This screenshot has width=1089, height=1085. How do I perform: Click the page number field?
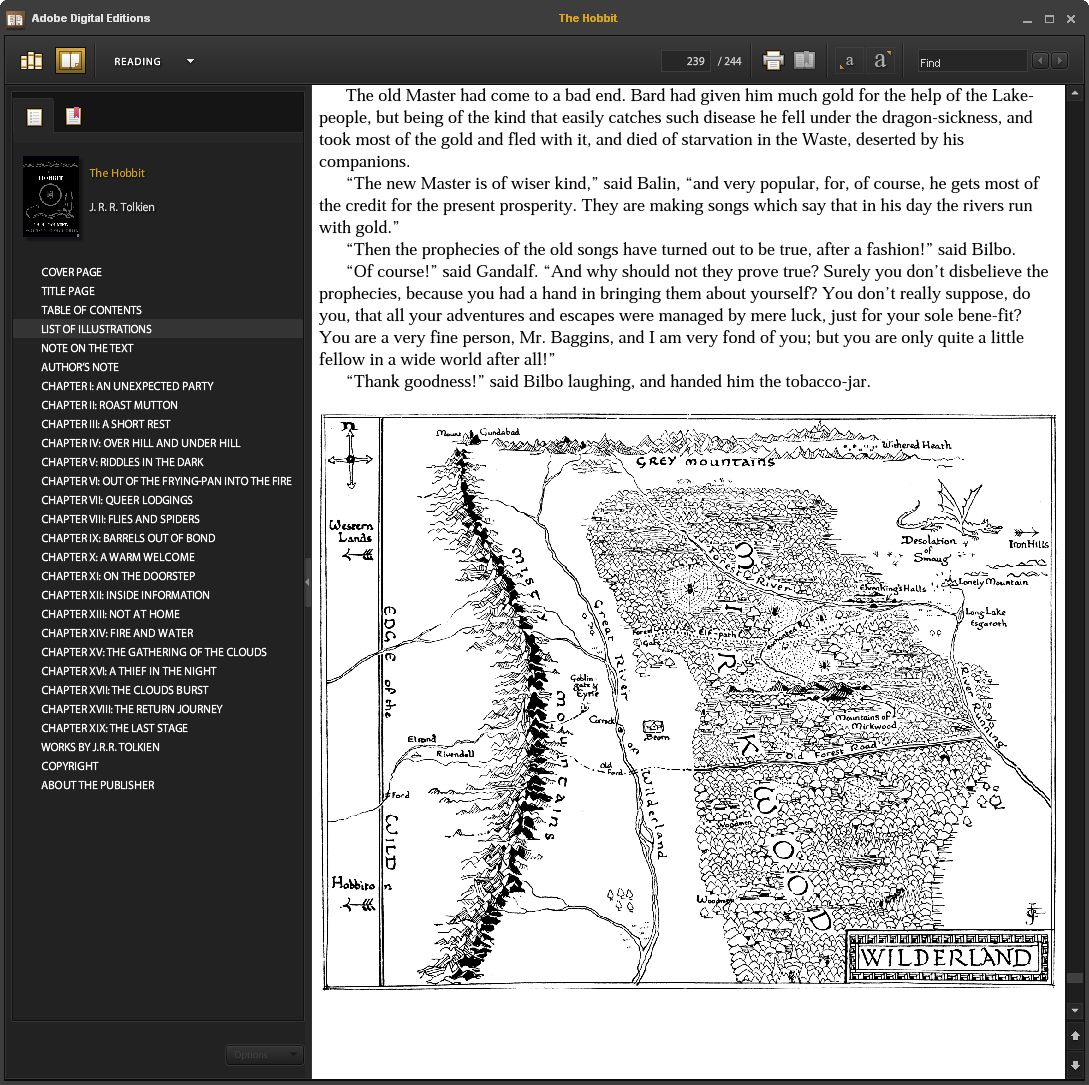click(x=685, y=61)
